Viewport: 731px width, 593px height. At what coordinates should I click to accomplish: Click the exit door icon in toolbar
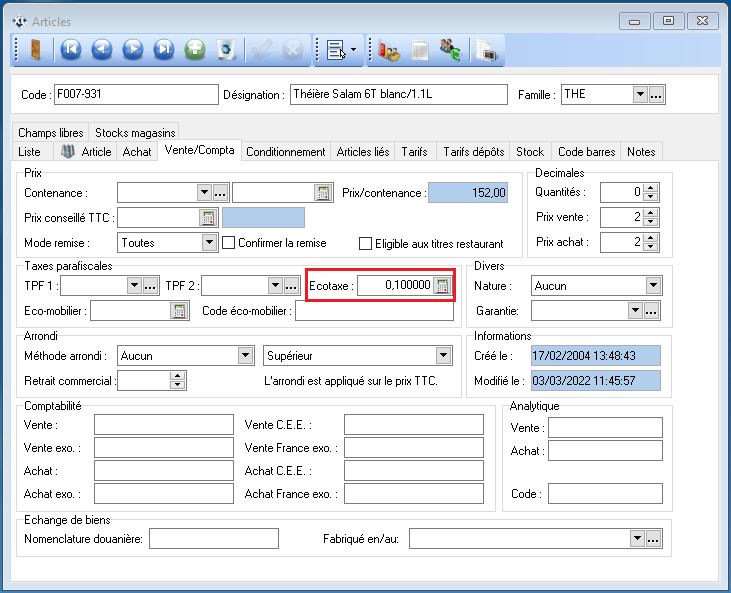[36, 49]
